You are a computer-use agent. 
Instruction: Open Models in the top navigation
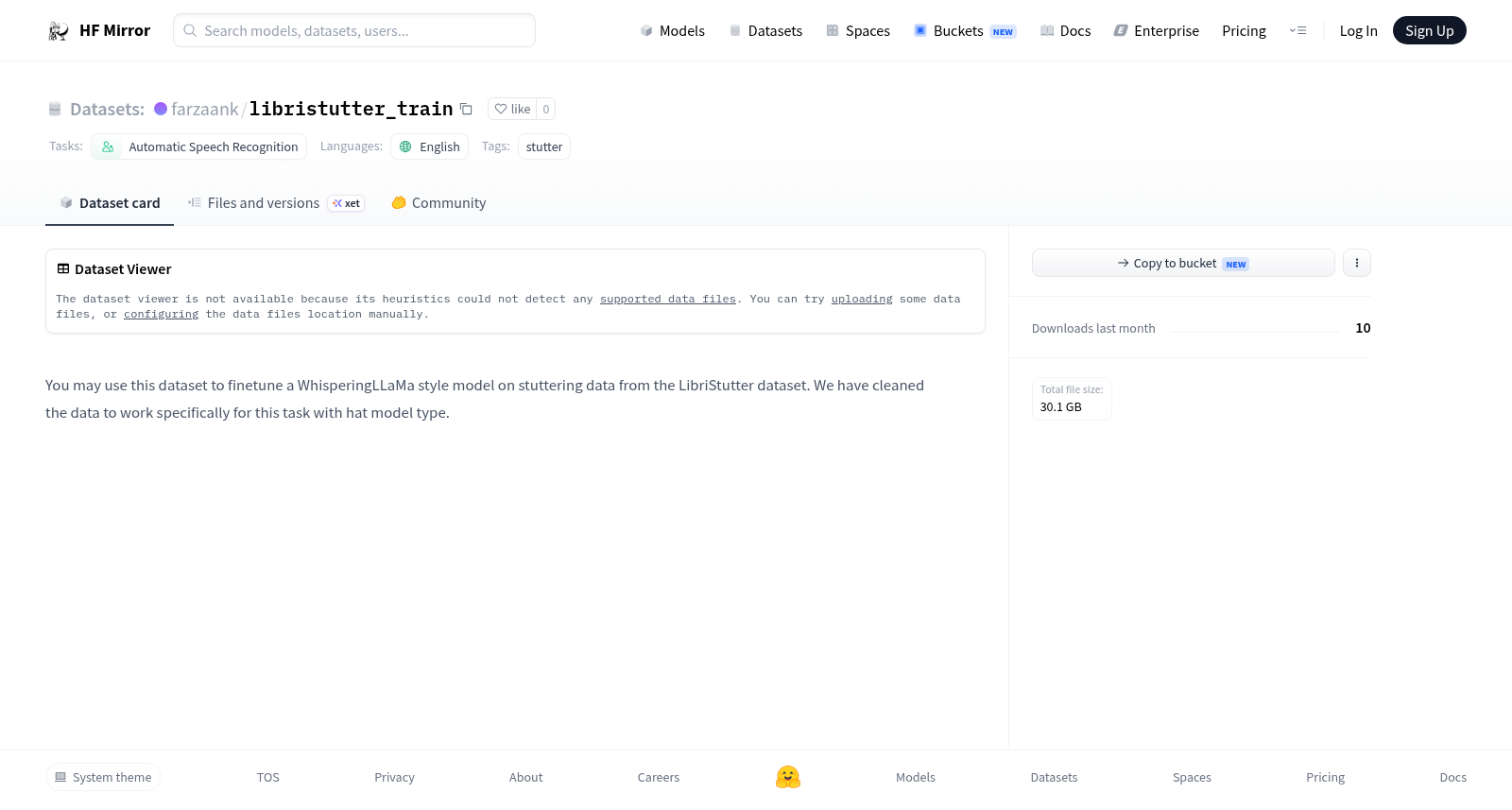coord(672,30)
